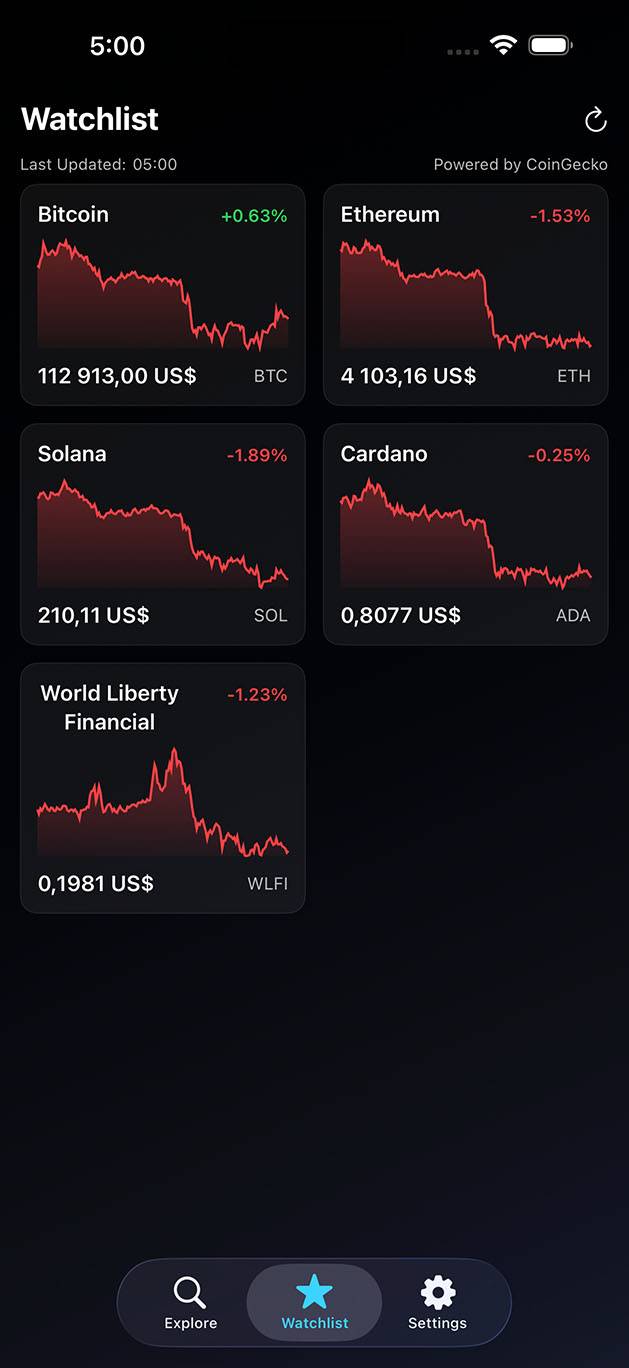Screen dimensions: 629x1368
Task: Open the Ethereum coin card
Action: tap(465, 294)
